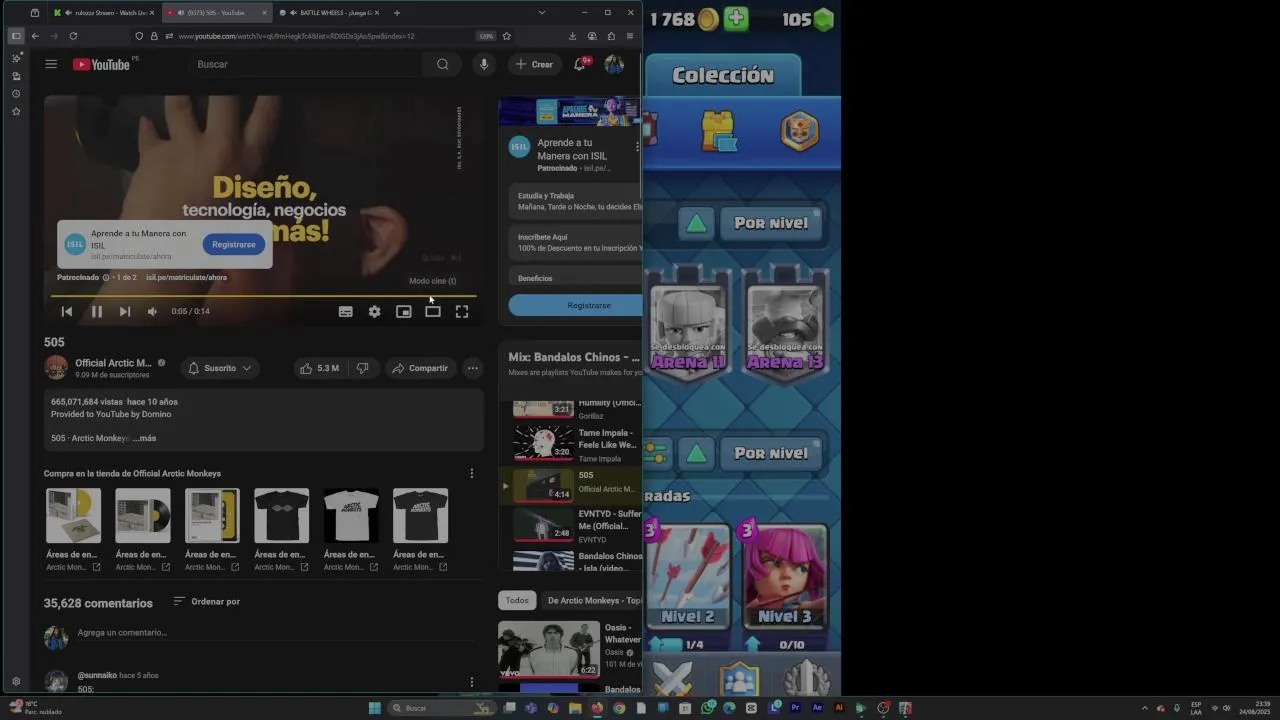Open Windows Start menu

point(374,708)
